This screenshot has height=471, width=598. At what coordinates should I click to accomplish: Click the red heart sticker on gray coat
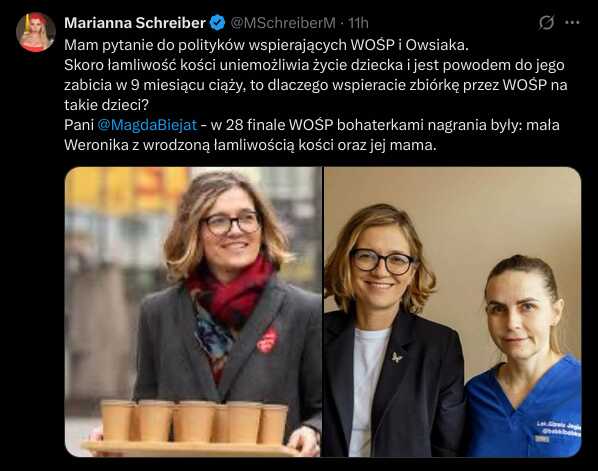pos(267,339)
